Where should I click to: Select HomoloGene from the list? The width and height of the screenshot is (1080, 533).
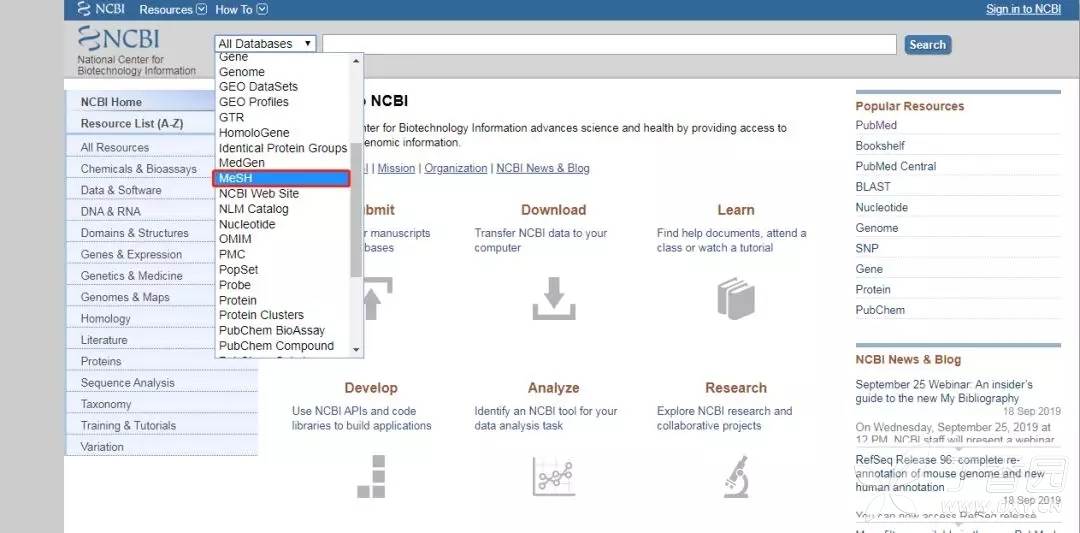254,132
